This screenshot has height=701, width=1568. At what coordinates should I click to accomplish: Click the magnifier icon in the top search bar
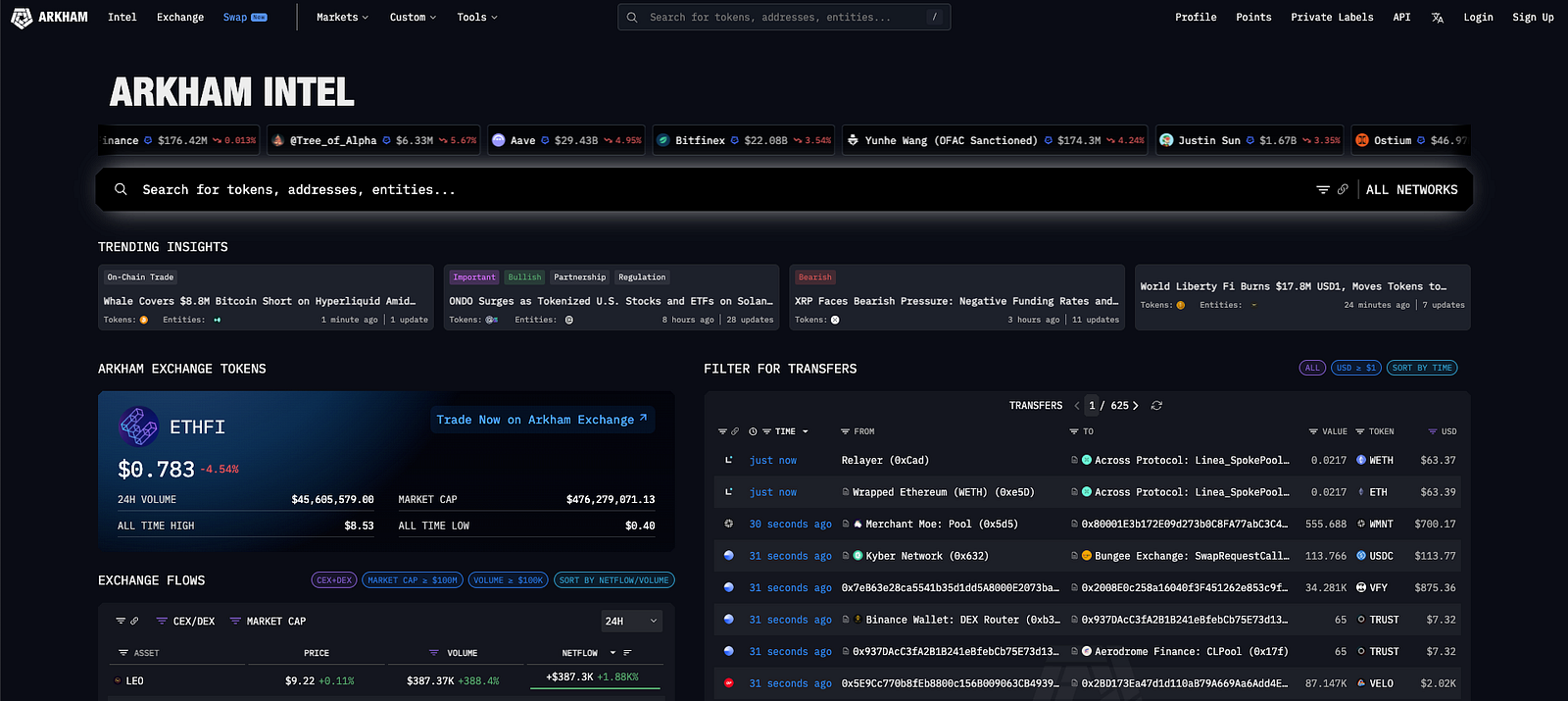pos(632,17)
